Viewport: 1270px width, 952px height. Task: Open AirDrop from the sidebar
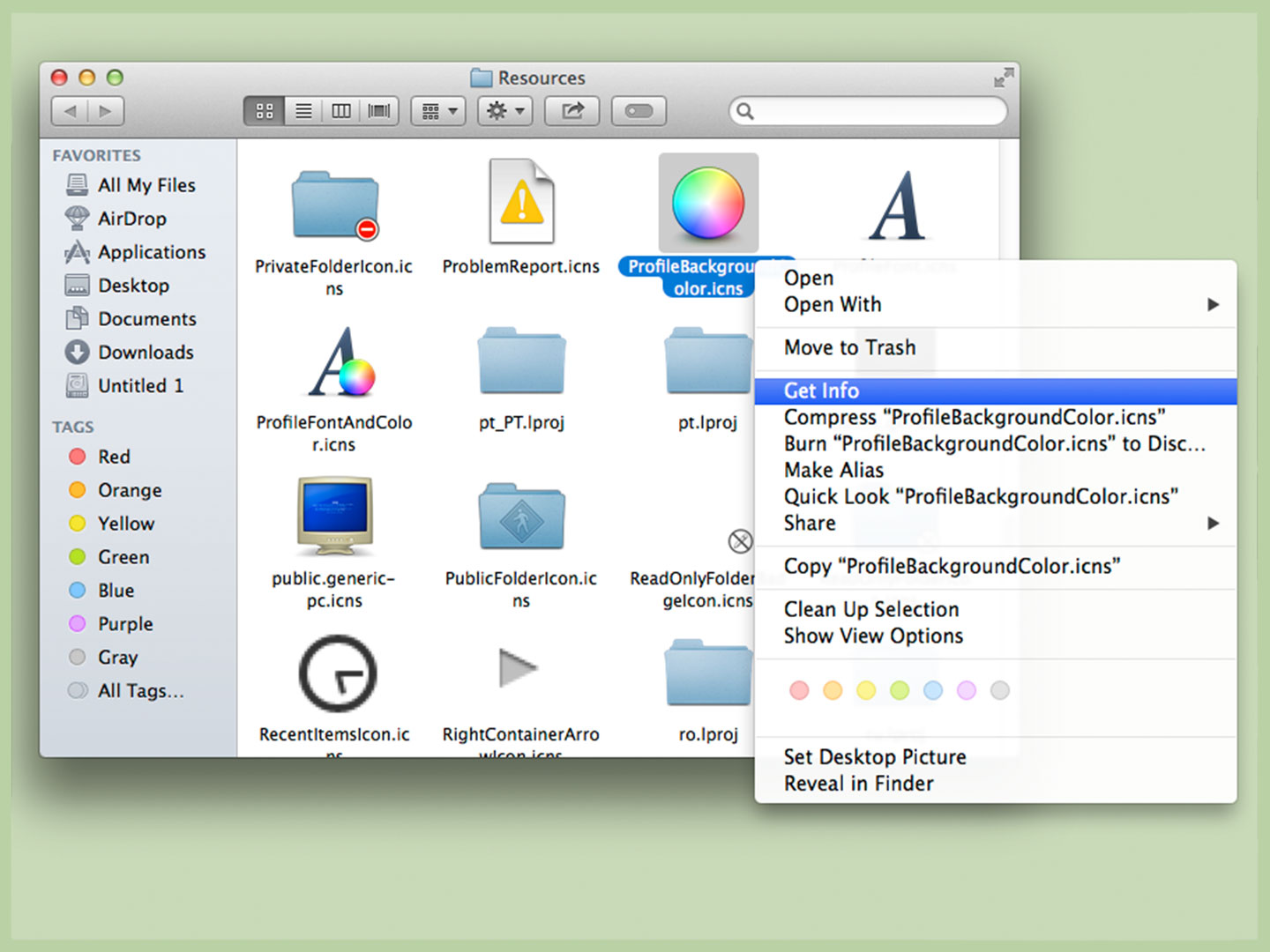(132, 218)
